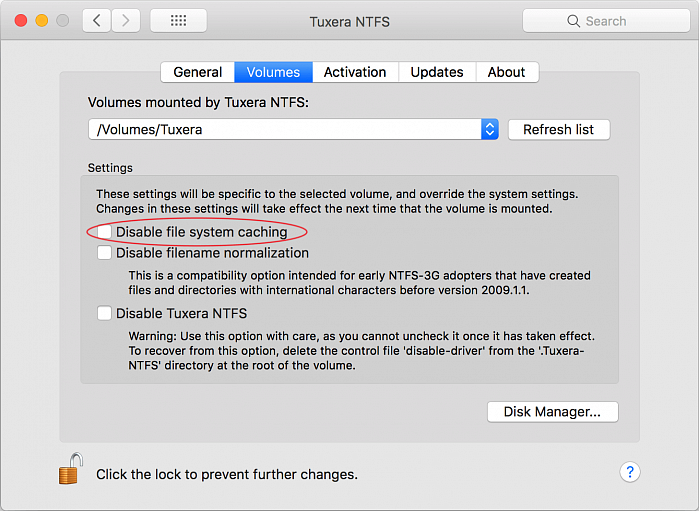
Task: Click the Refresh list button
Action: (x=559, y=130)
